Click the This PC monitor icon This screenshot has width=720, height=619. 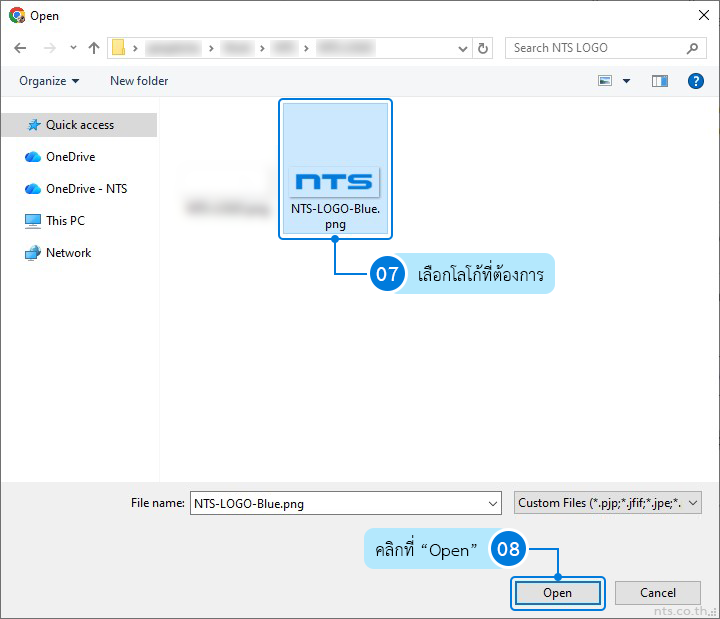click(33, 221)
